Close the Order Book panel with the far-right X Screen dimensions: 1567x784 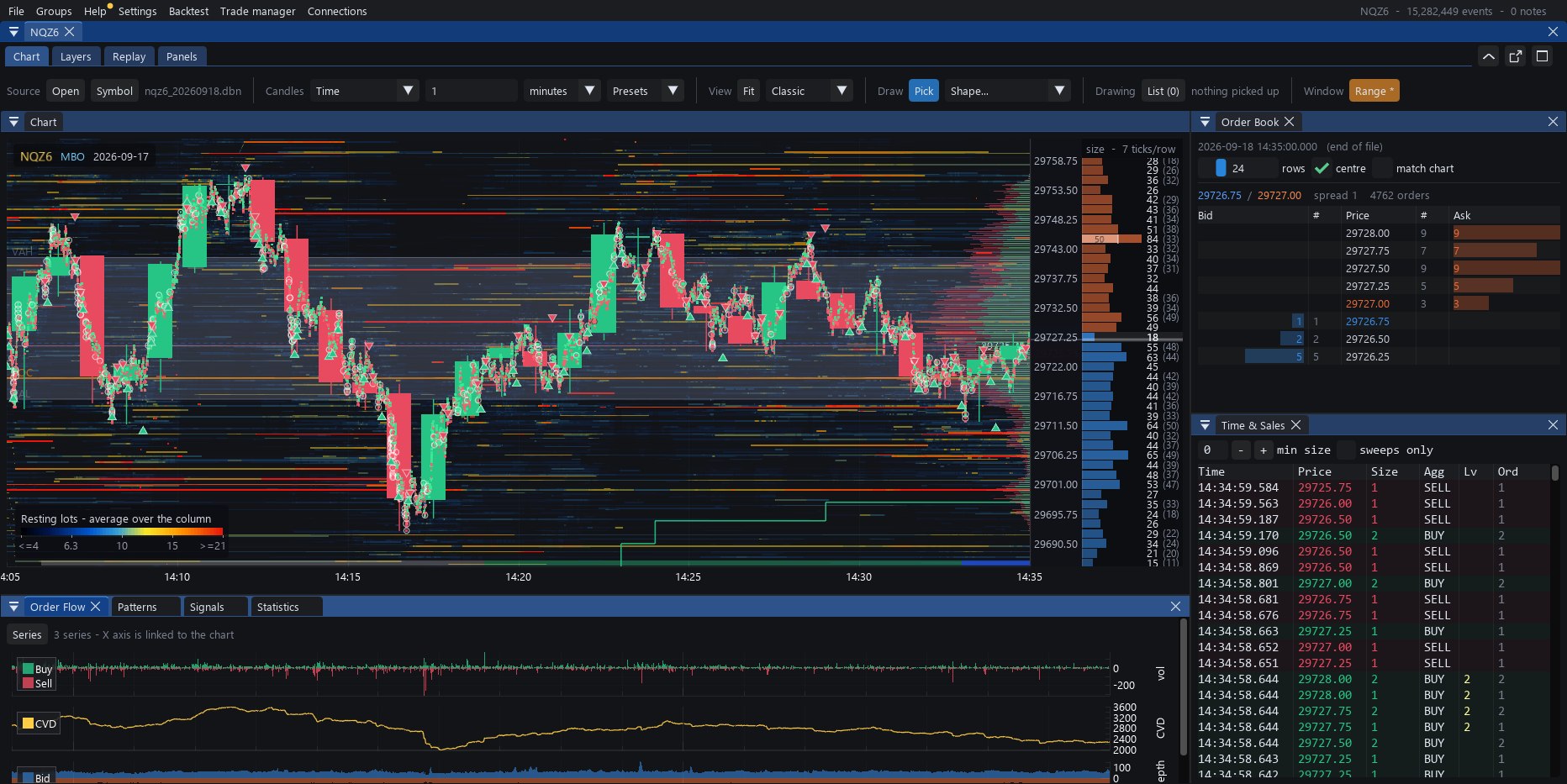(1553, 122)
